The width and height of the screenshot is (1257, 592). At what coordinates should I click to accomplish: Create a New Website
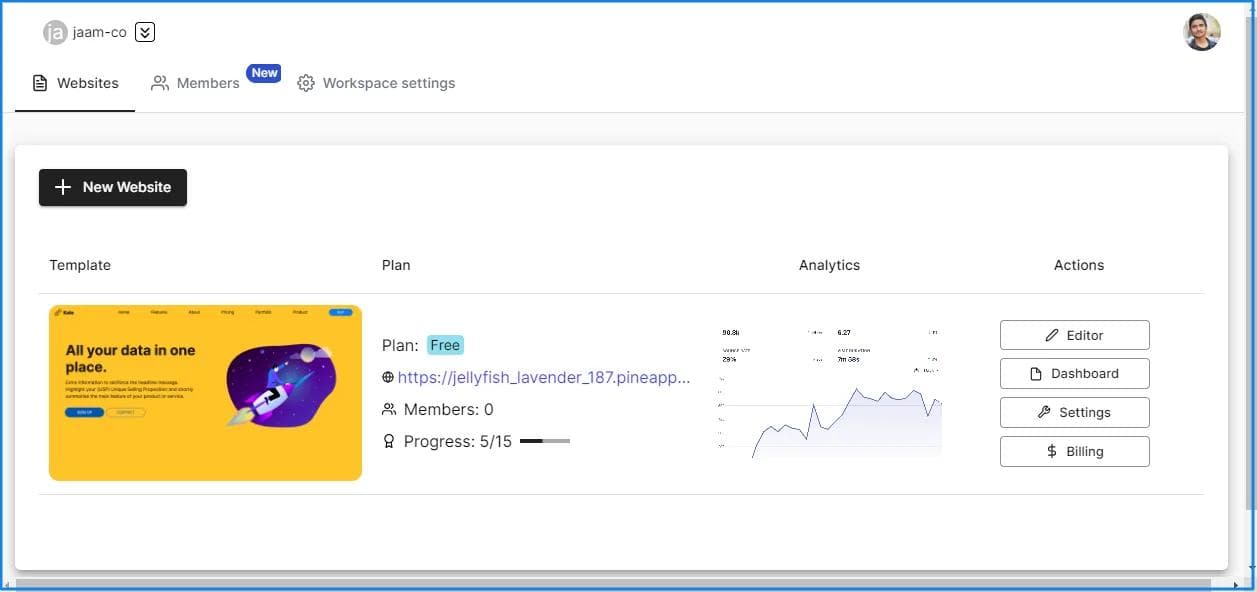pos(113,187)
